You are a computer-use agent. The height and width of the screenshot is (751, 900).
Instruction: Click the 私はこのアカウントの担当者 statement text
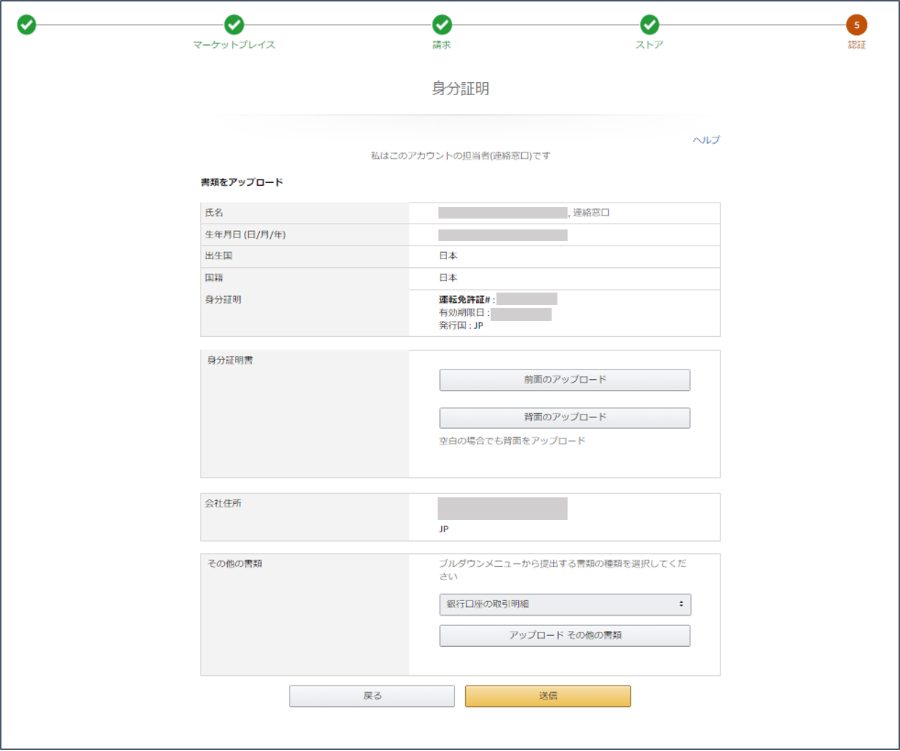coord(460,156)
